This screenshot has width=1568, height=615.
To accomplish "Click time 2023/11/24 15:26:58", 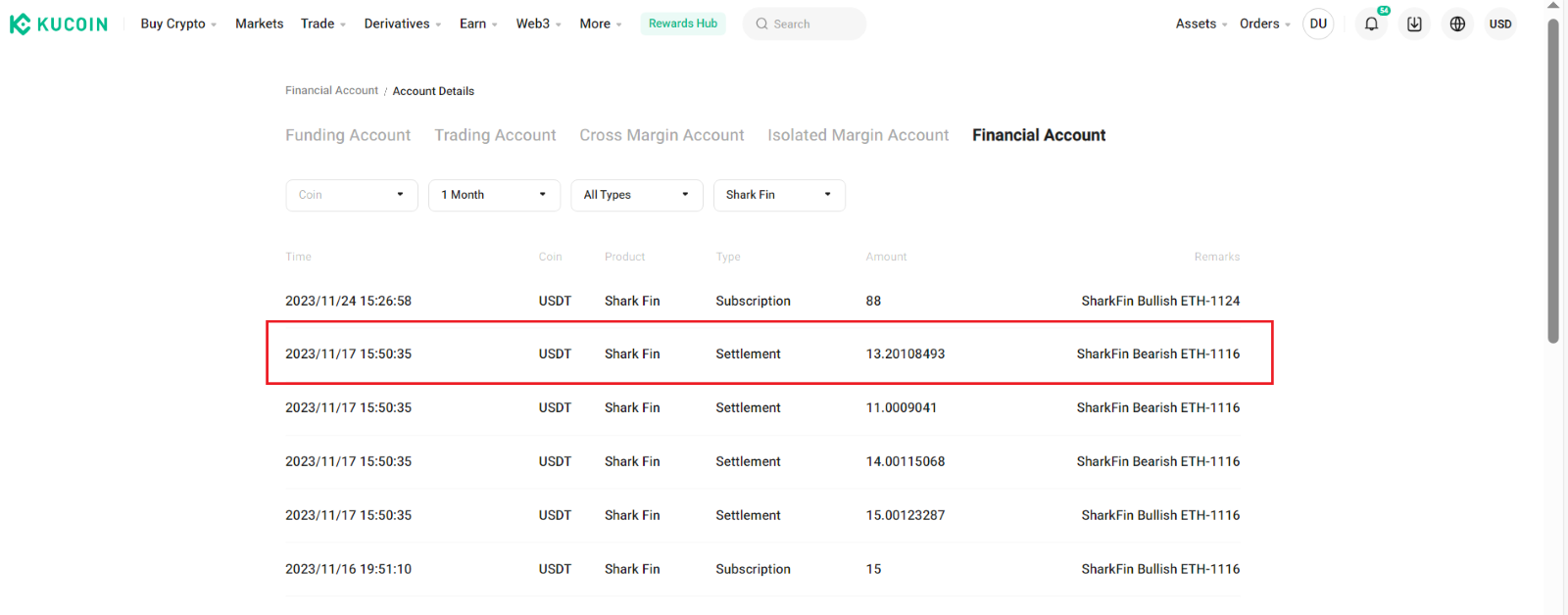I will [348, 301].
